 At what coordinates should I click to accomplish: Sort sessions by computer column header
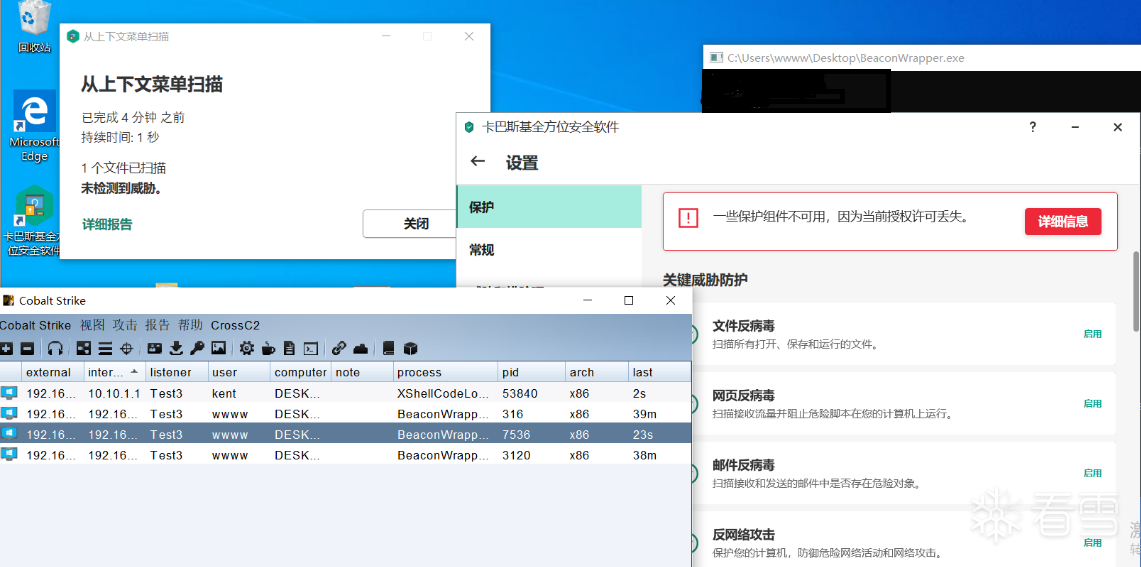[x=301, y=372]
